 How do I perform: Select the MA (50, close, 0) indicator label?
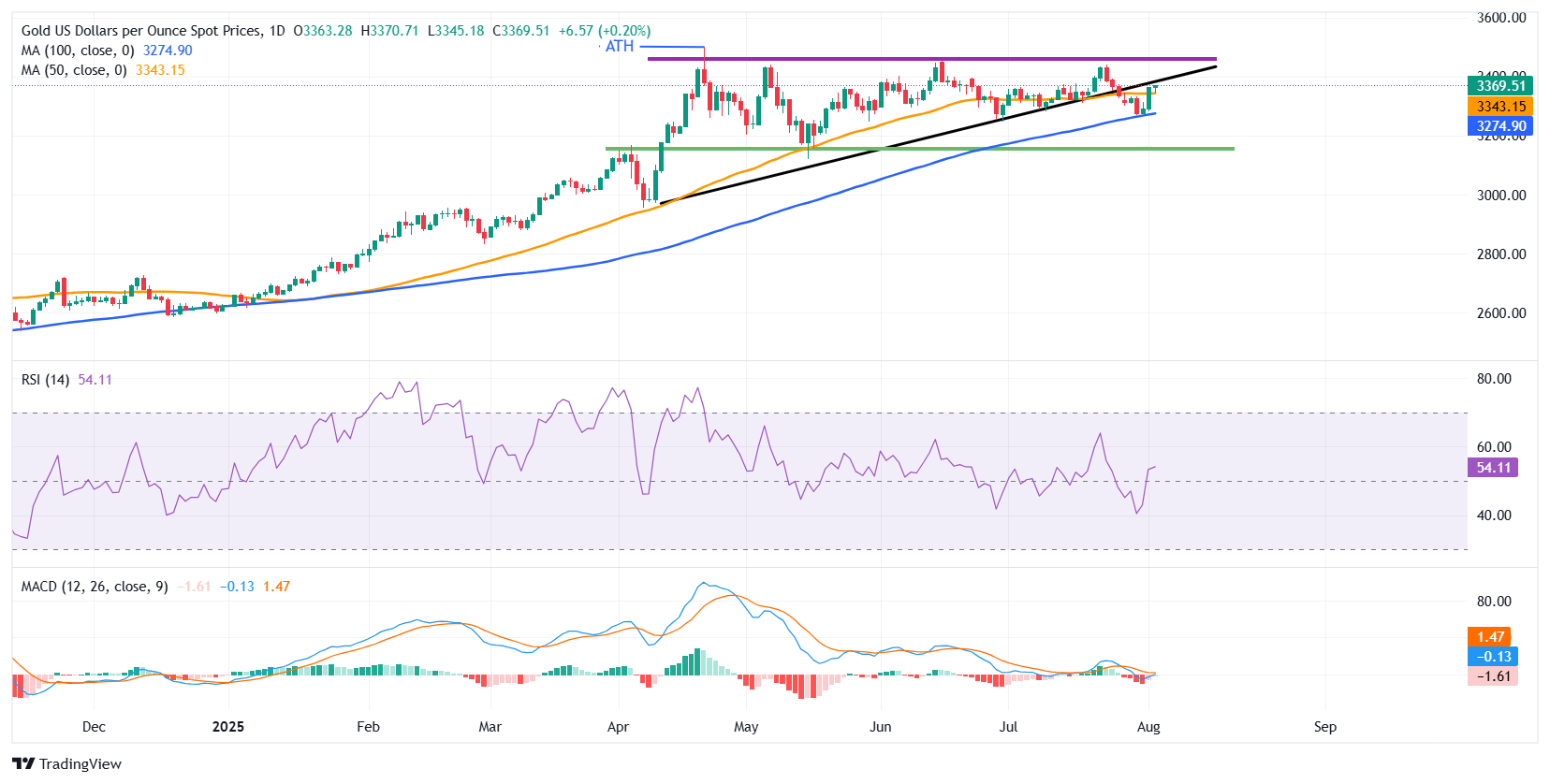74,70
